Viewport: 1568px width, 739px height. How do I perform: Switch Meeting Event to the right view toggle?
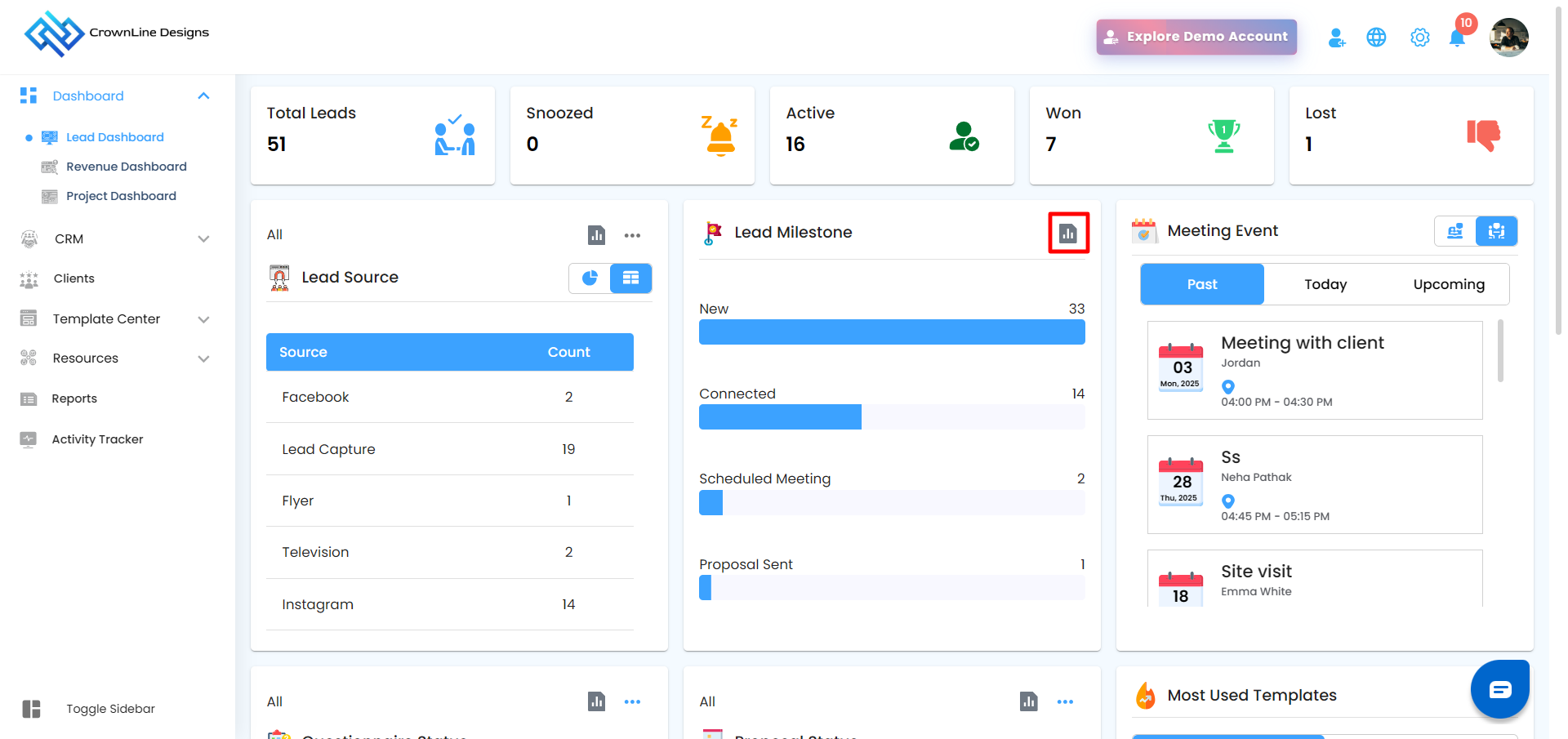click(x=1496, y=231)
